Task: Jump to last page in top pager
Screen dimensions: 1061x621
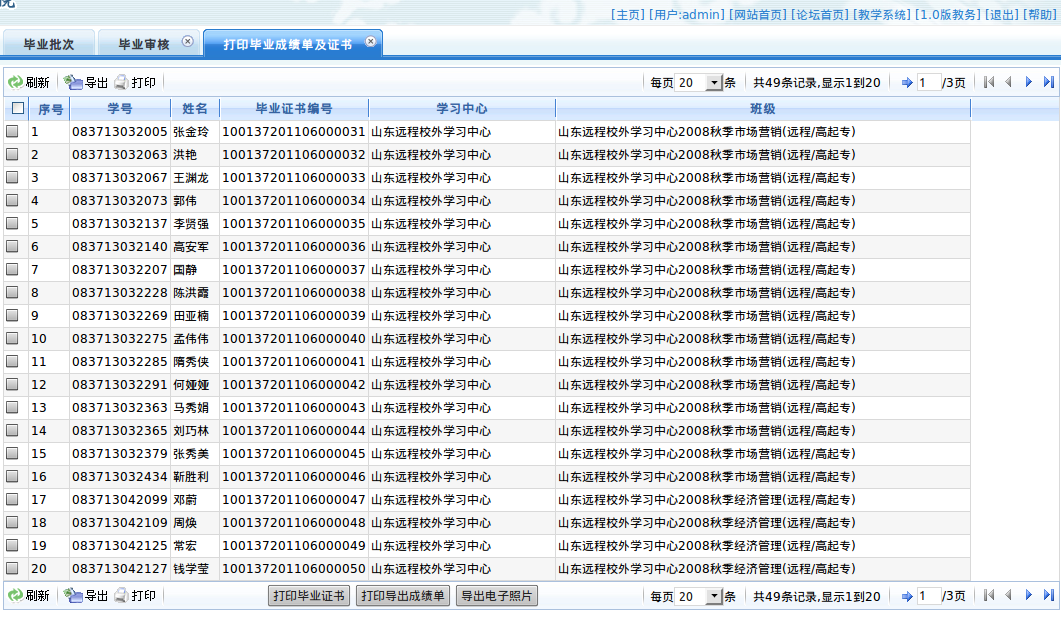Action: point(1048,83)
